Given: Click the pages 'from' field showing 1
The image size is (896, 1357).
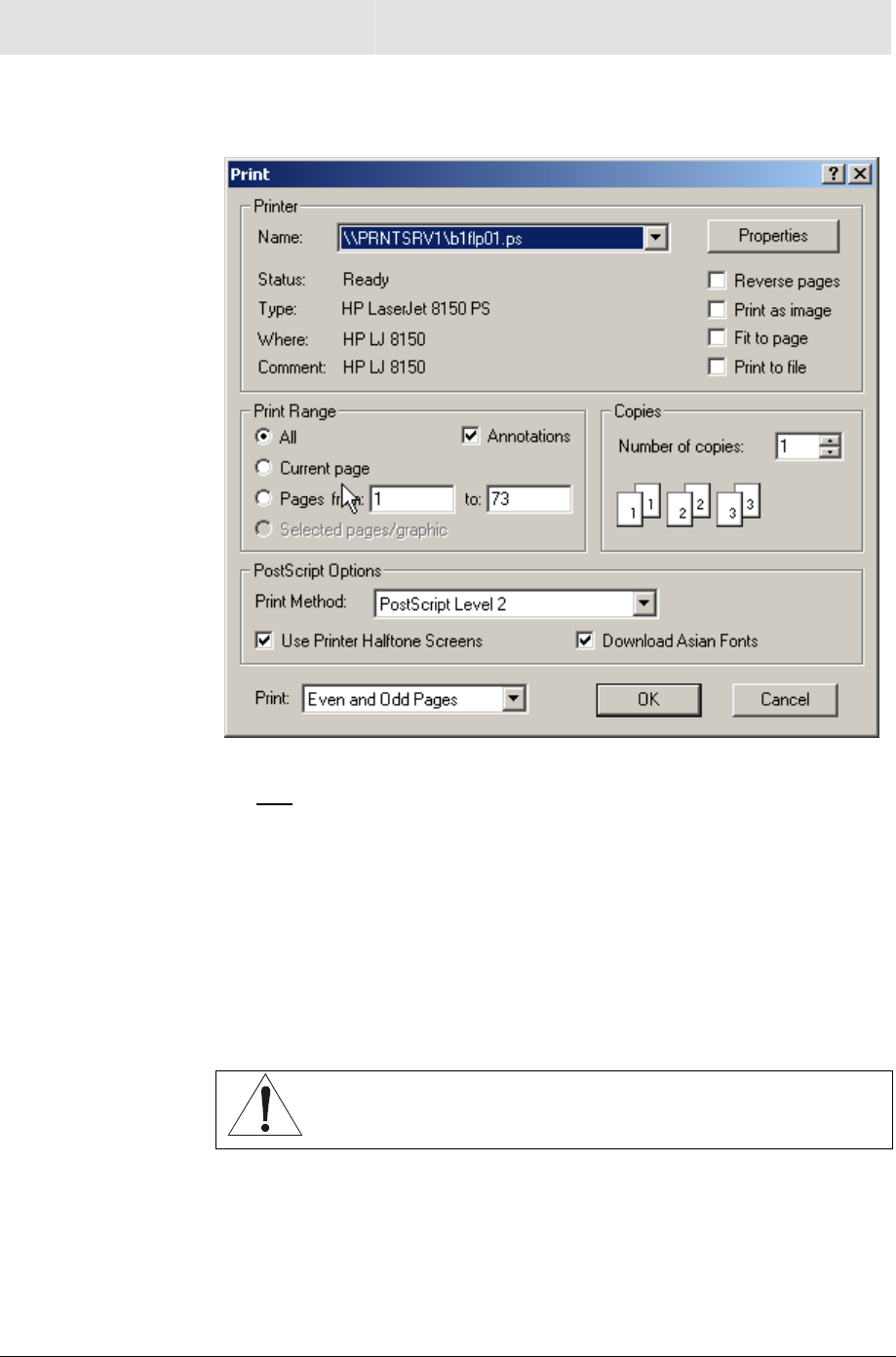Looking at the screenshot, I should [x=411, y=499].
